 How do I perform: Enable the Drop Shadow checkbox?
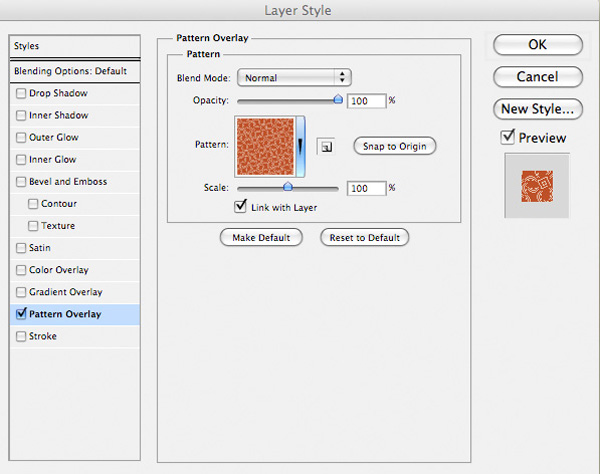21,94
